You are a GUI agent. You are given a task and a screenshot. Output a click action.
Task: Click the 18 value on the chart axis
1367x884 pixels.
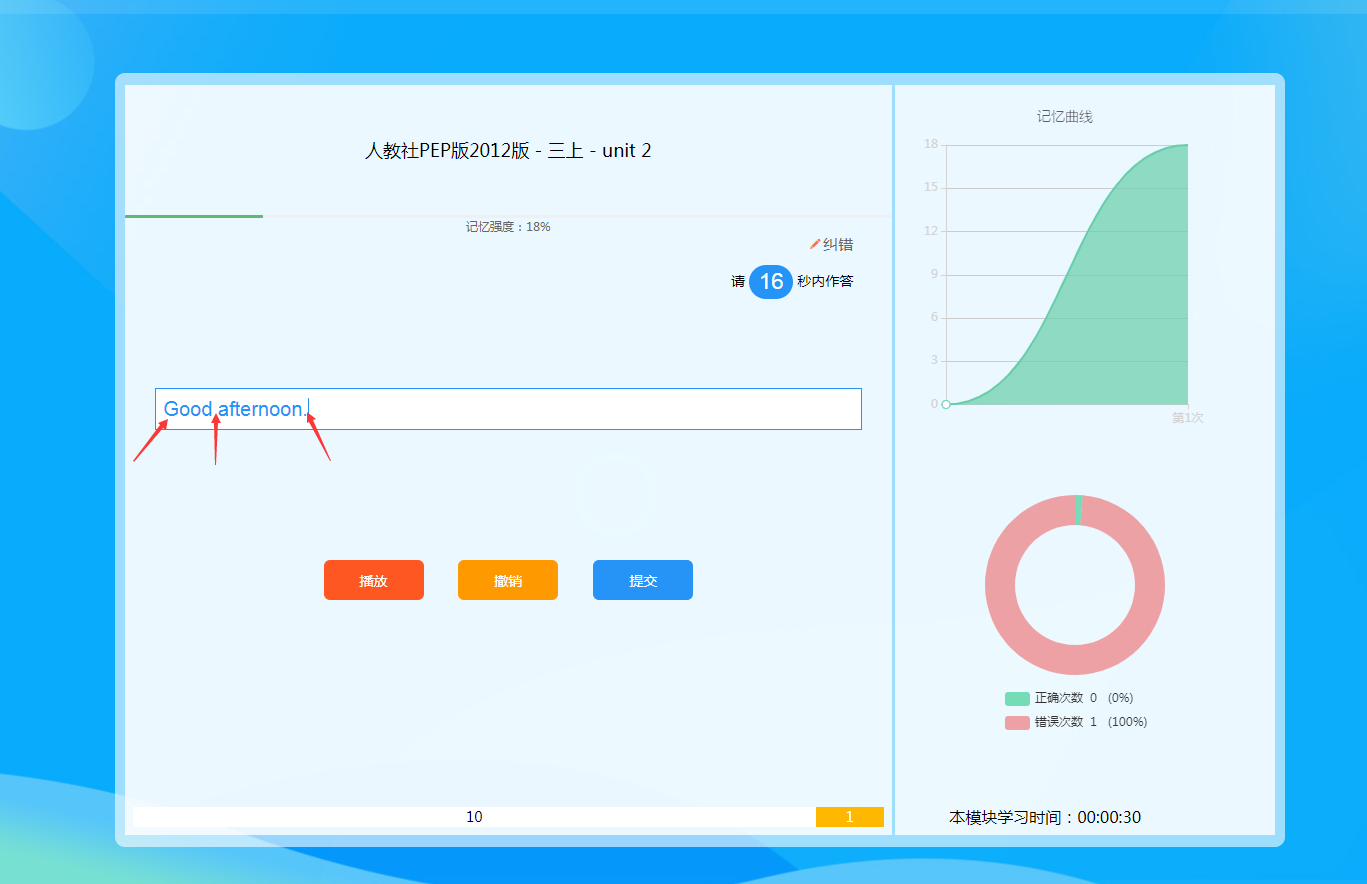[931, 144]
